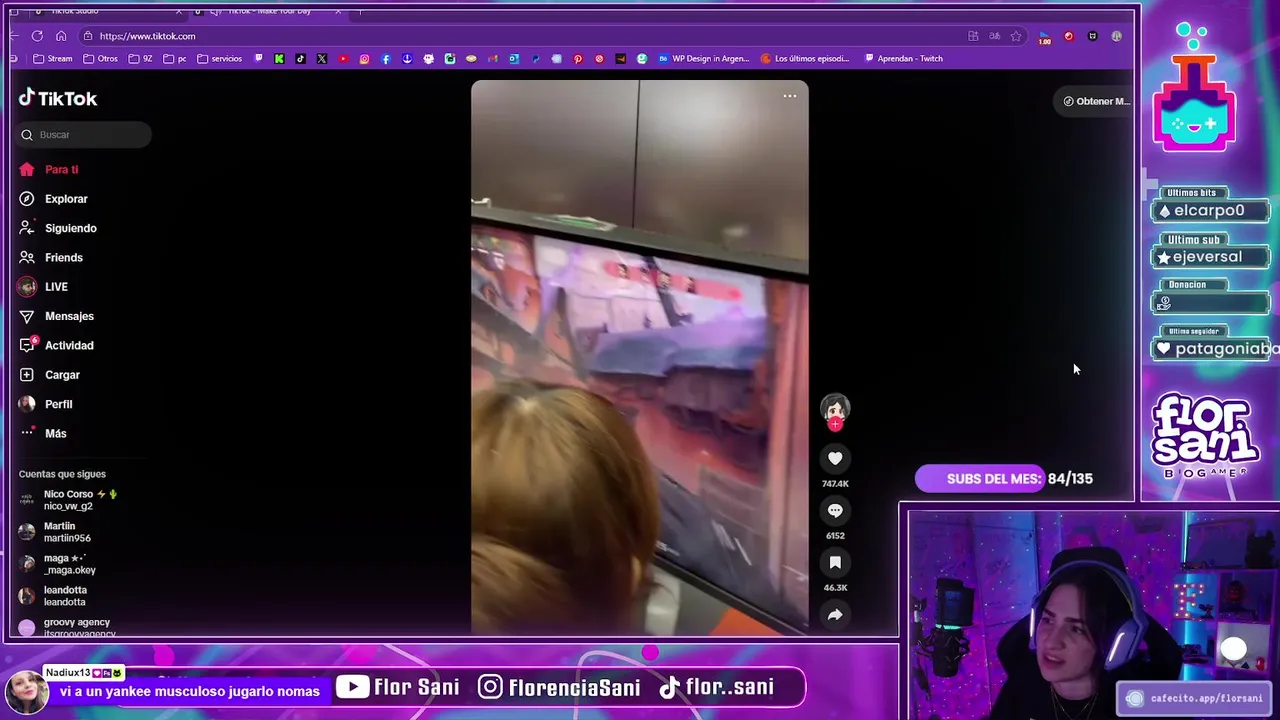This screenshot has height=720, width=1280.
Task: Open Actividad notifications
Action: (56, 345)
